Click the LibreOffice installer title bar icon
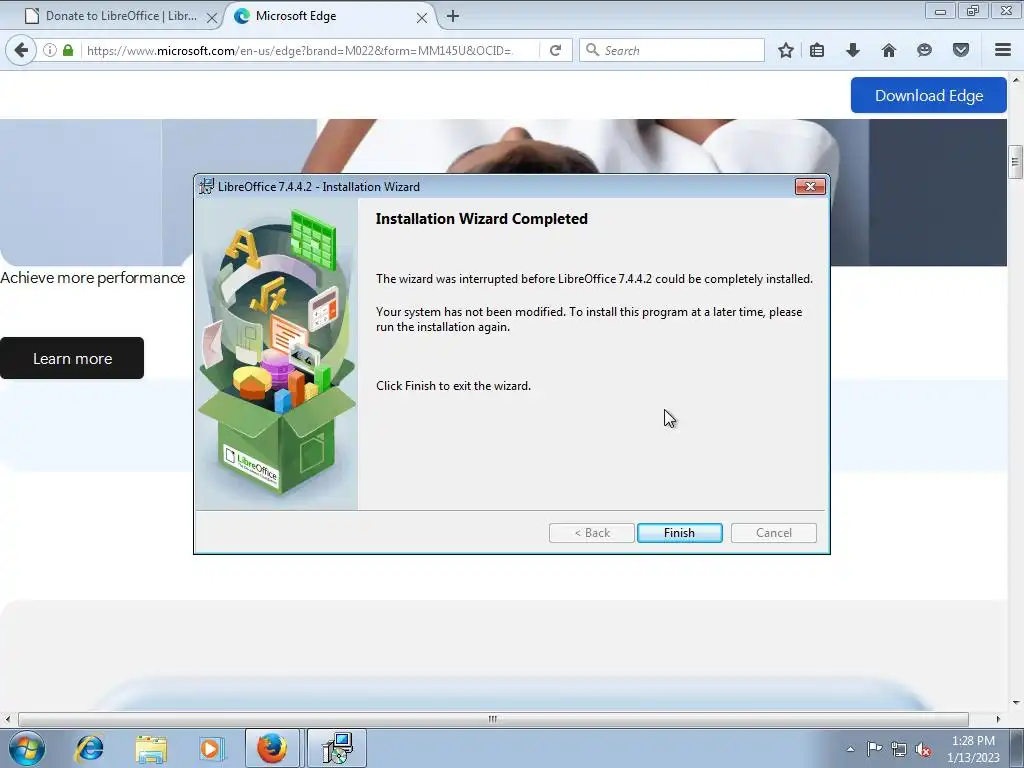This screenshot has height=768, width=1024. [206, 187]
